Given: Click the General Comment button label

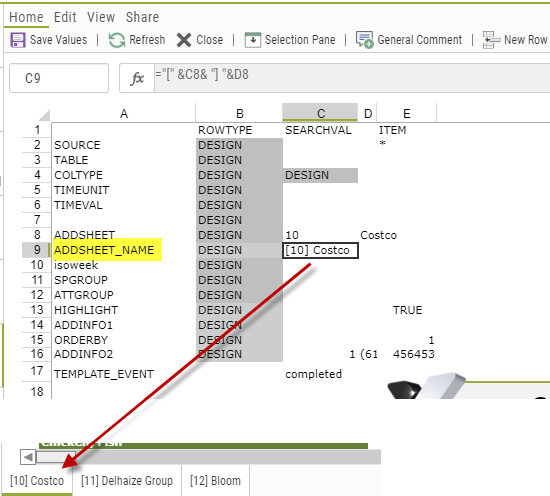Looking at the screenshot, I should [420, 40].
